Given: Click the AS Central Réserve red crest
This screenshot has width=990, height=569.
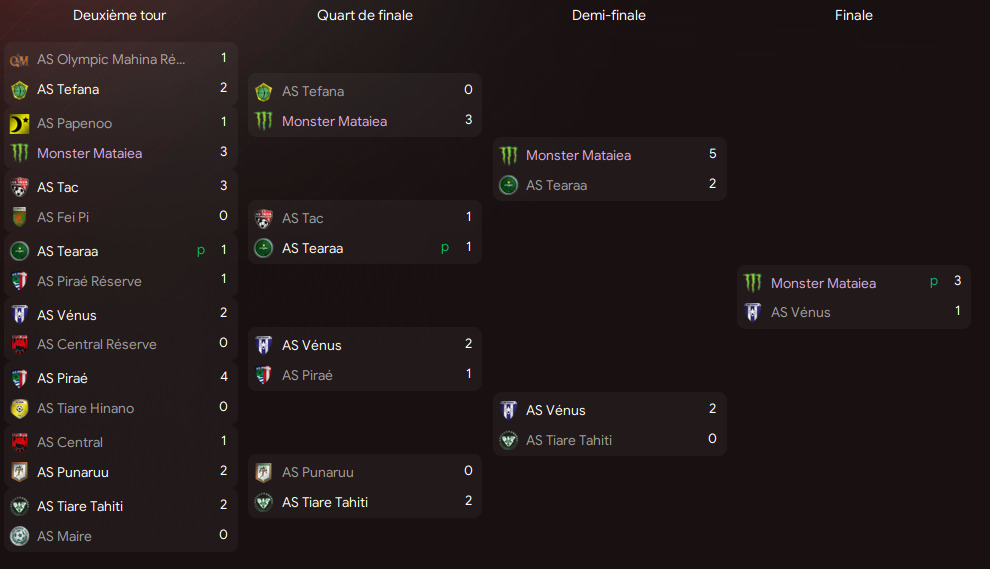Looking at the screenshot, I should point(20,344).
